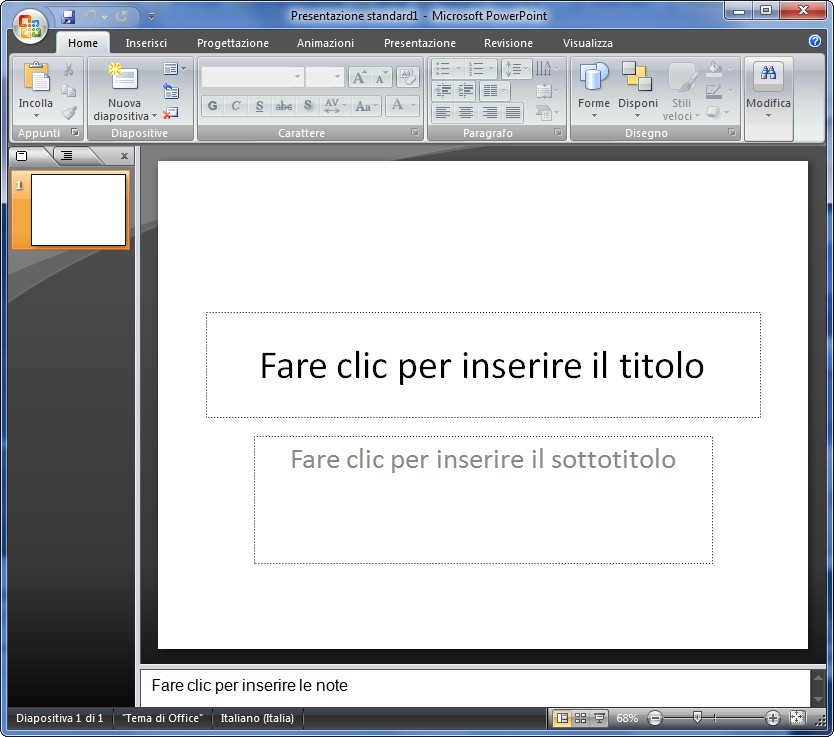Open the Visualizza tab
Screen dimensions: 834x737
click(x=587, y=43)
